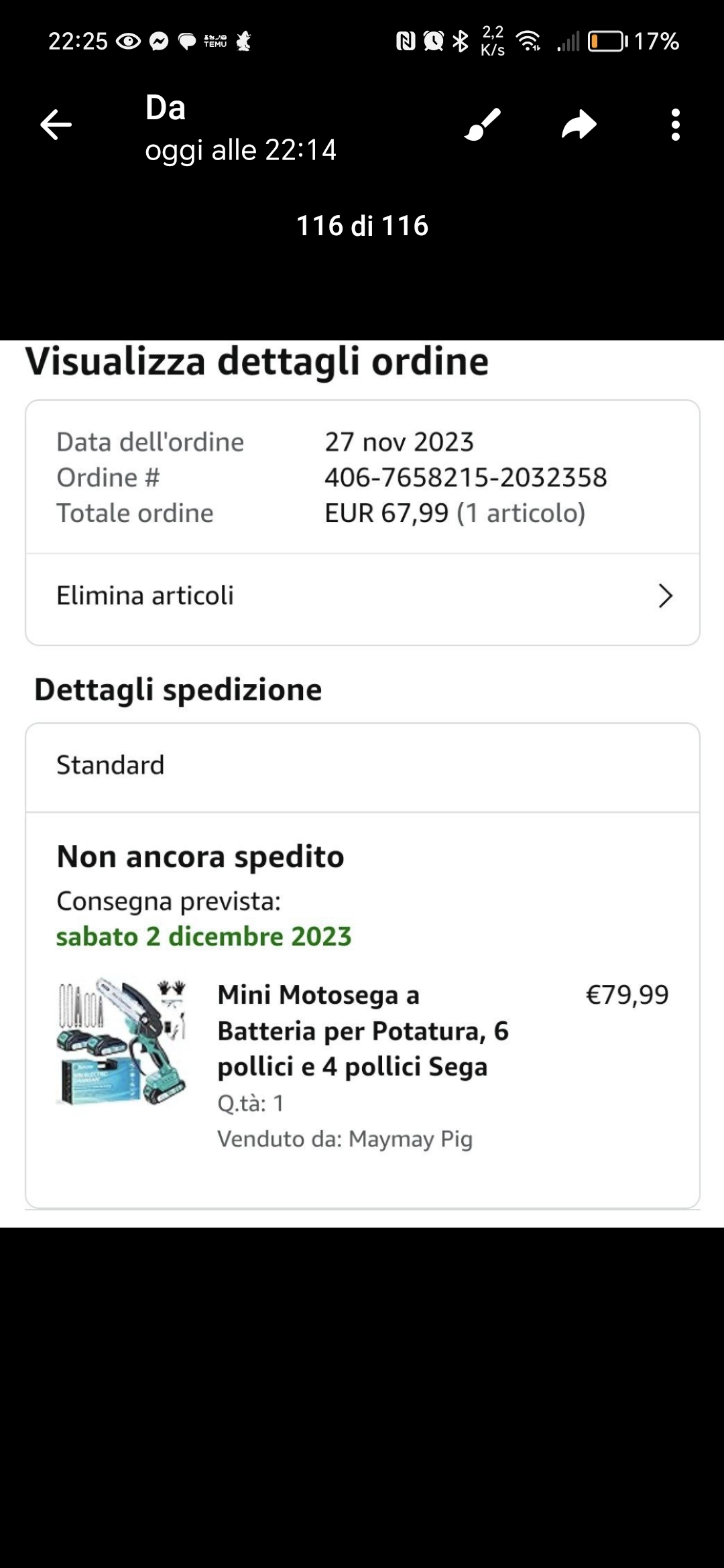
Task: Tap the Temu notification icon
Action: tap(215, 42)
